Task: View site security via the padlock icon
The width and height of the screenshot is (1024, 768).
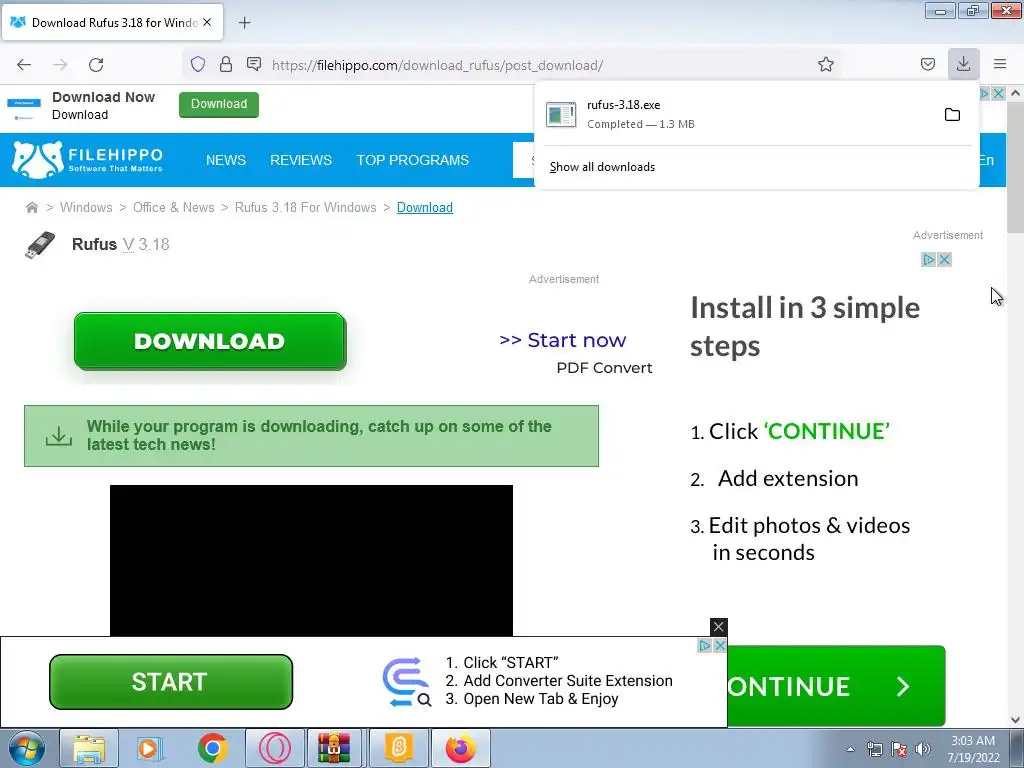Action: coord(226,64)
